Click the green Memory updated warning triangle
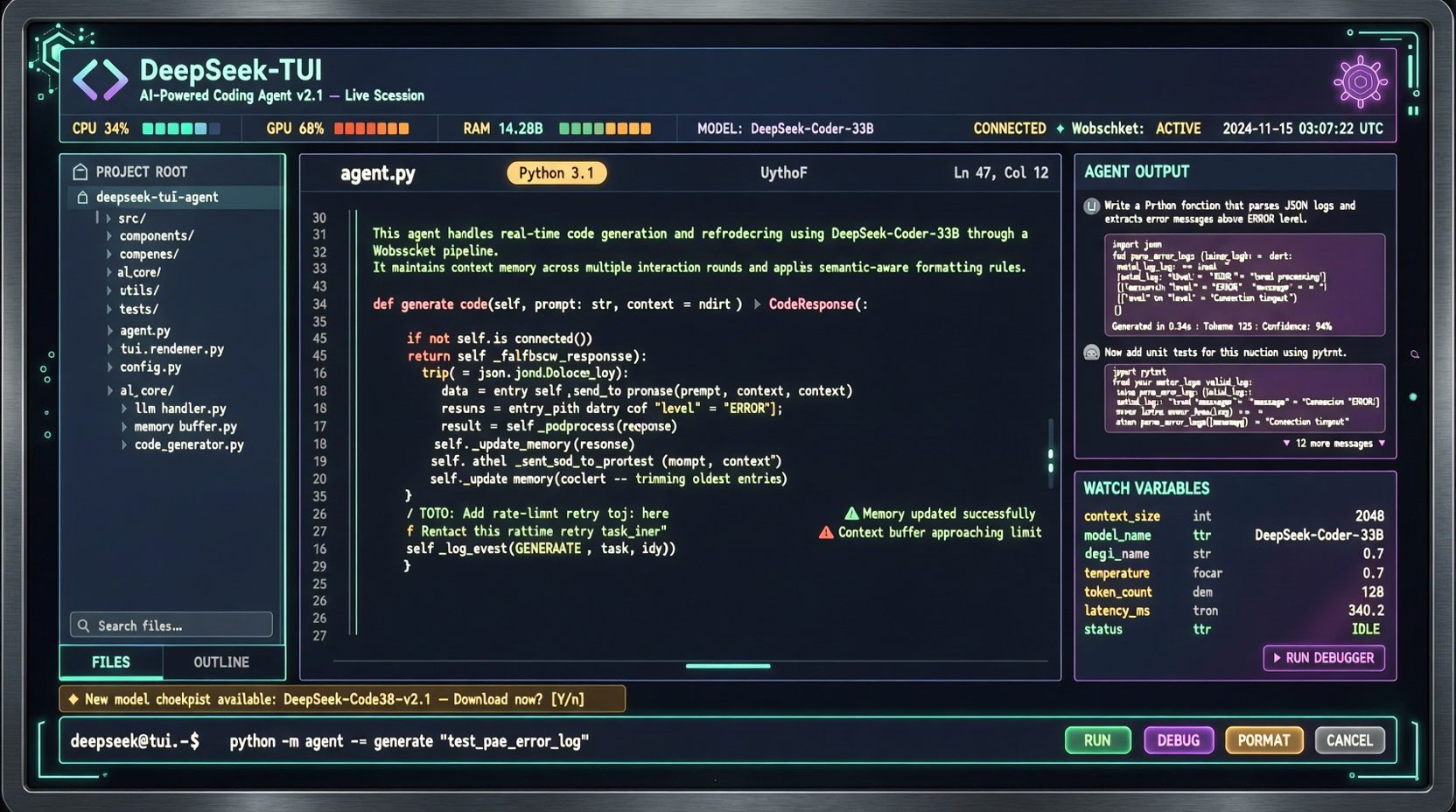 coord(851,514)
